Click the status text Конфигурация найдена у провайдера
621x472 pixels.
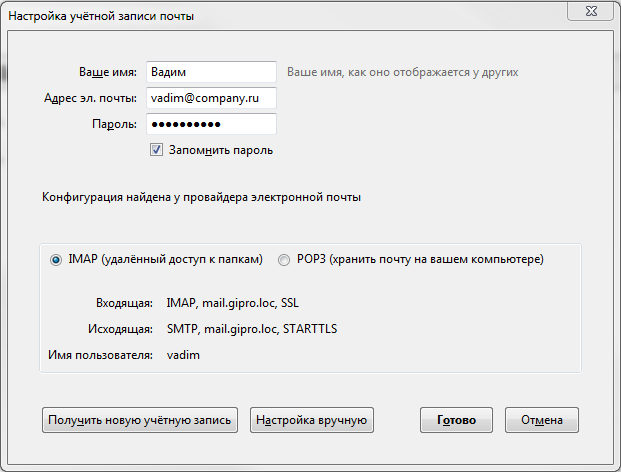pos(201,197)
